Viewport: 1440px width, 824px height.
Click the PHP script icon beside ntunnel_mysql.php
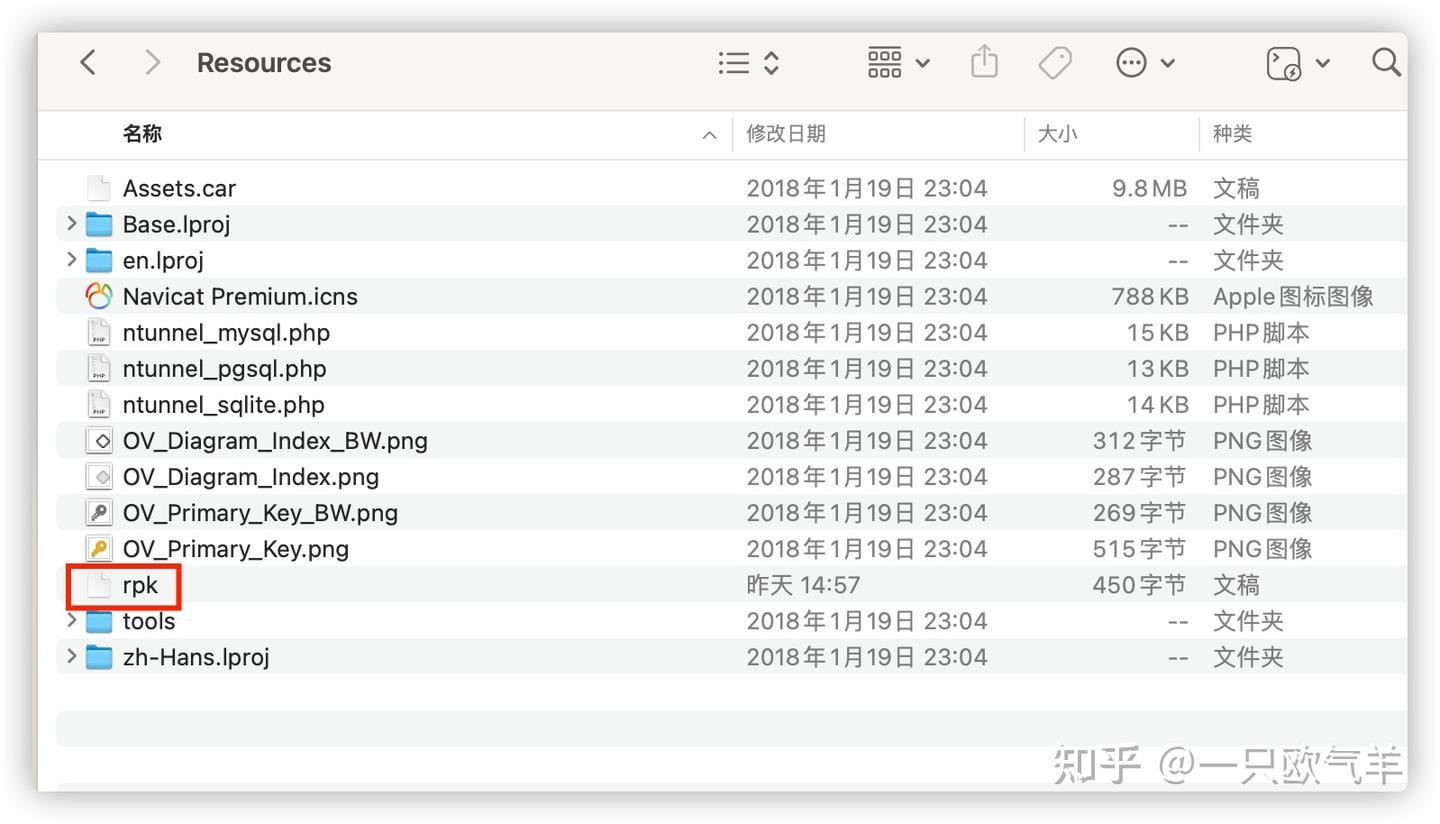97,332
